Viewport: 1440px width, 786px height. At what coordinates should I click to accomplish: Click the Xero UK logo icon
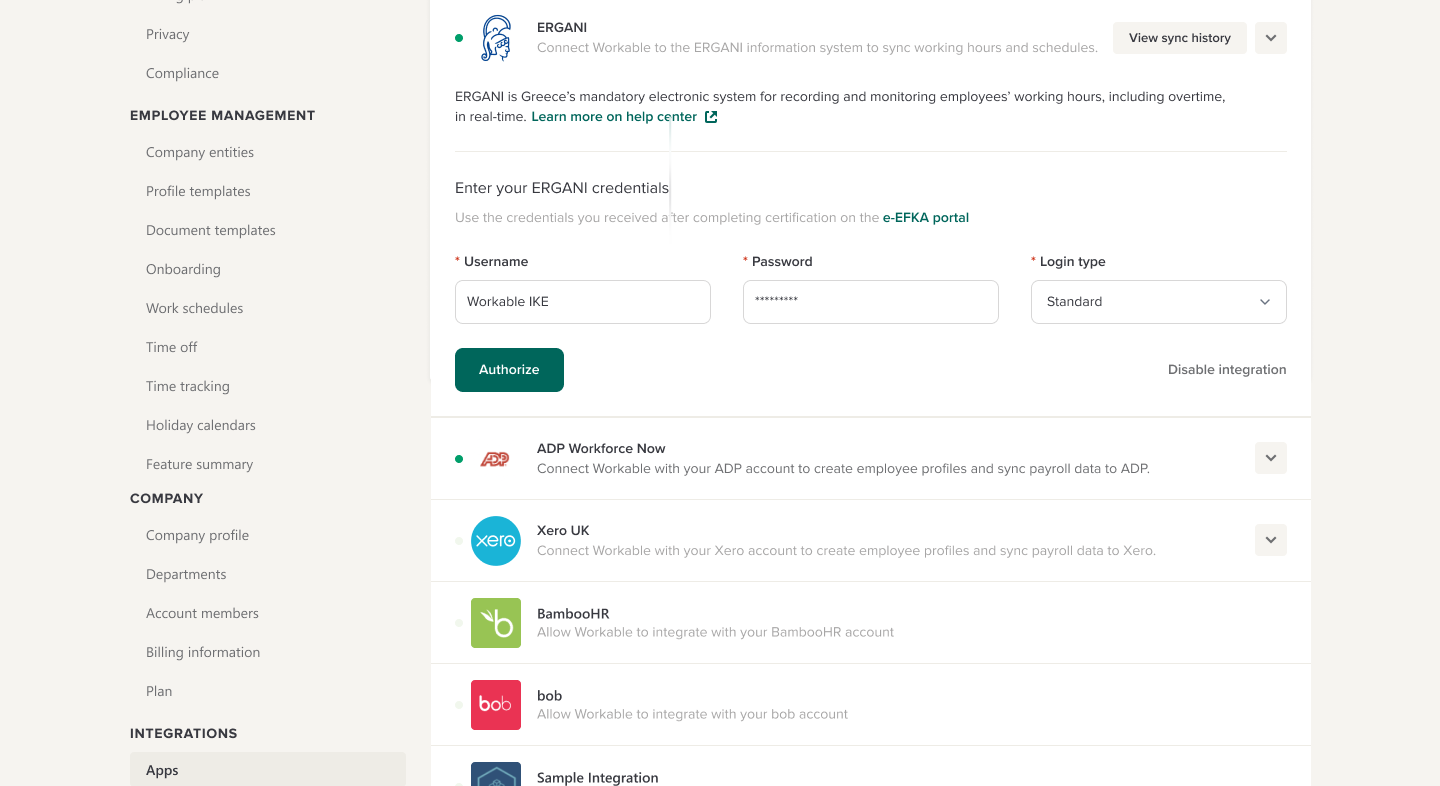[x=496, y=541]
